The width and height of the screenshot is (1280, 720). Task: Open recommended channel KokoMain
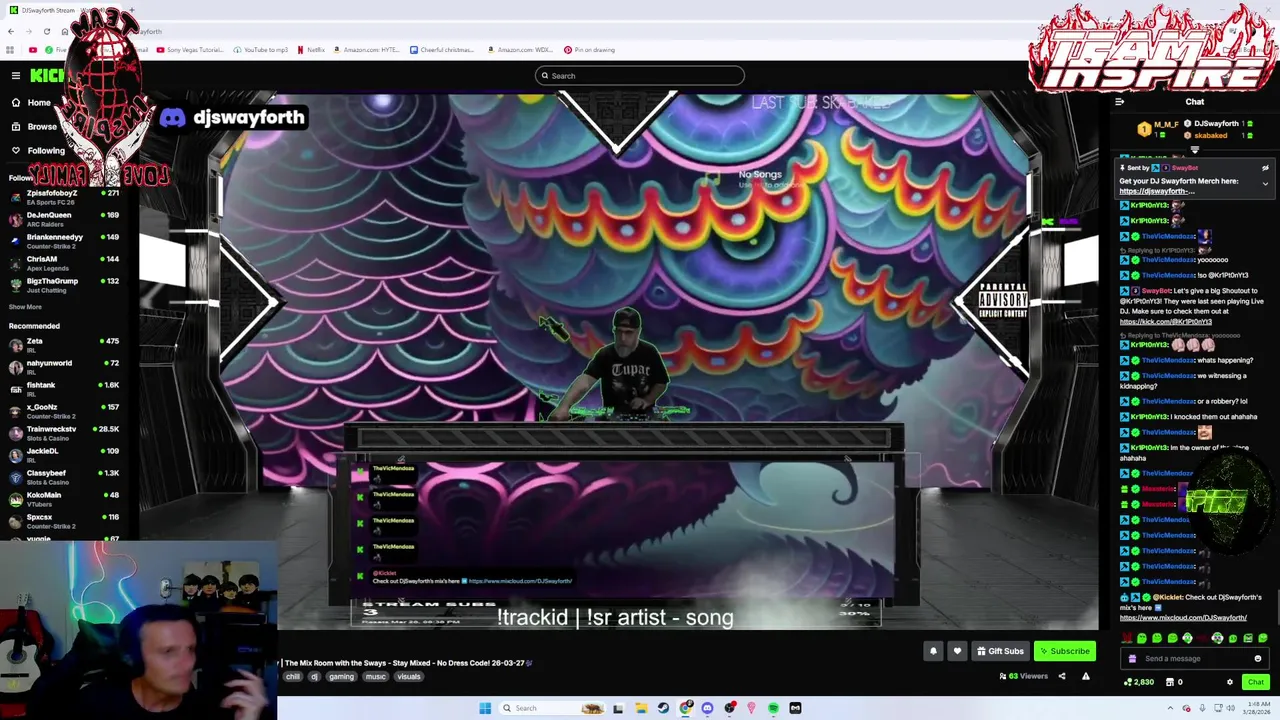[62, 499]
